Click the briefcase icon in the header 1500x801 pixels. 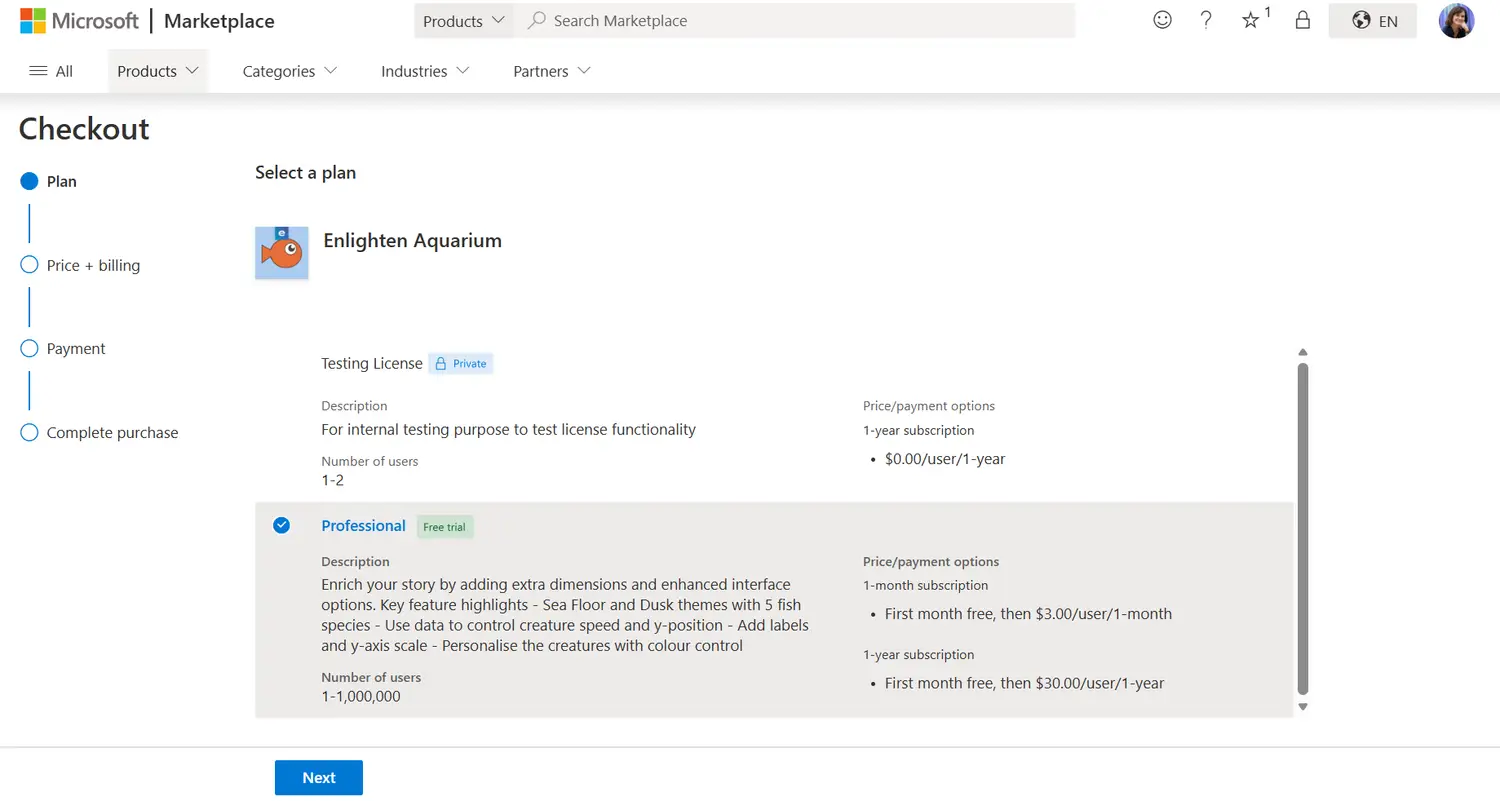pyautogui.click(x=1302, y=20)
